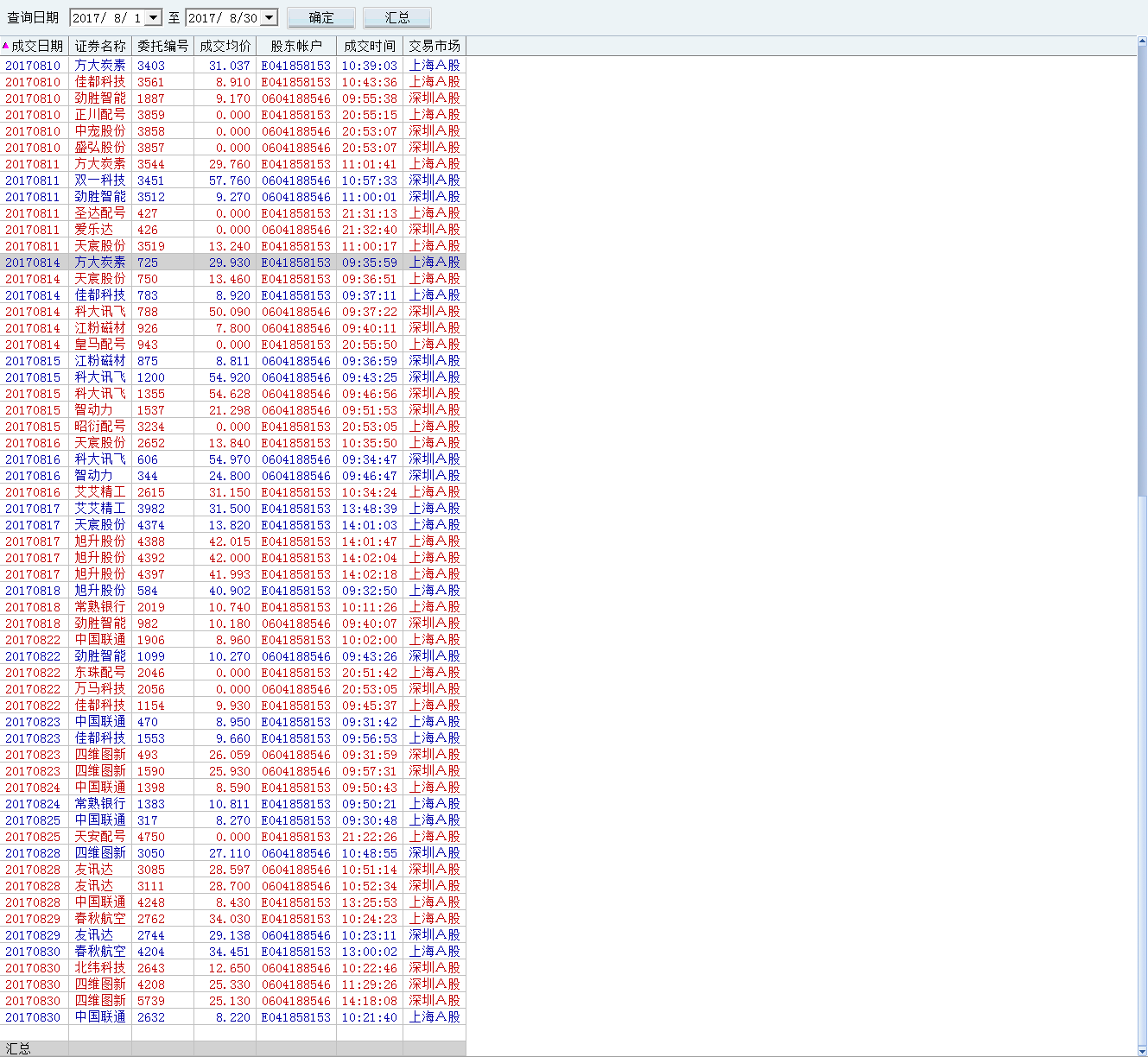Image resolution: width=1148 pixels, height=1057 pixels.
Task: Select 艾艾精工 row with order 2615
Action: 233,492
